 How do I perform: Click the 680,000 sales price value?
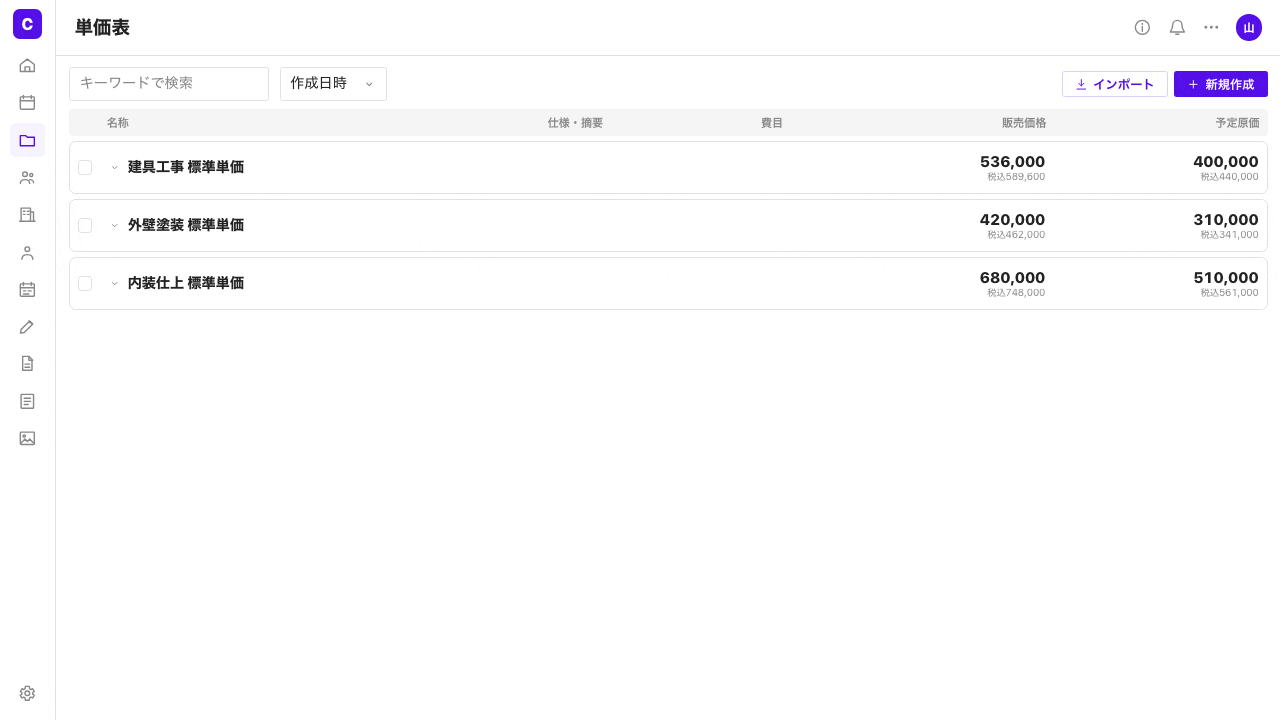[x=1012, y=278]
